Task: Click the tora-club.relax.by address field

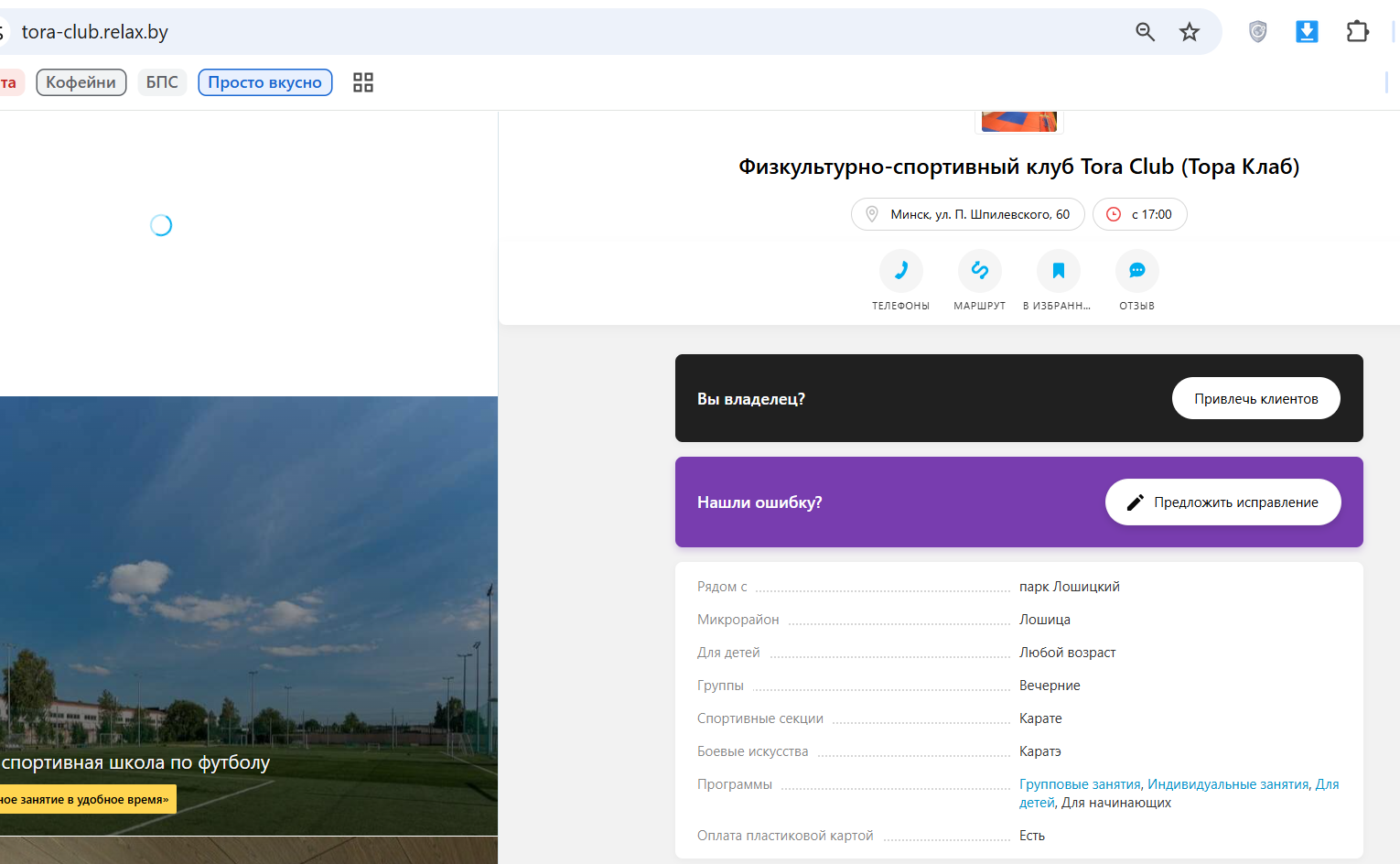Action: click(x=549, y=32)
